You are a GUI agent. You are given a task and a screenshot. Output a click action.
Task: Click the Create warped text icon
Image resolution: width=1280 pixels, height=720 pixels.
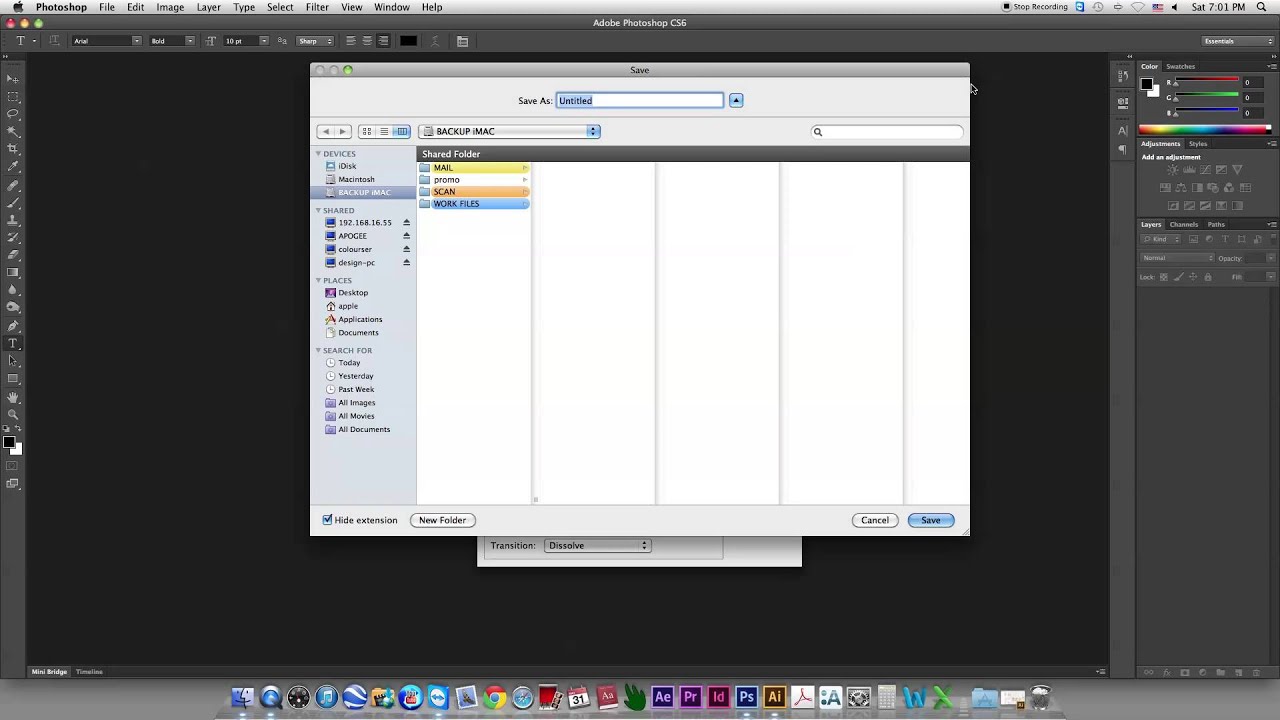pos(435,41)
